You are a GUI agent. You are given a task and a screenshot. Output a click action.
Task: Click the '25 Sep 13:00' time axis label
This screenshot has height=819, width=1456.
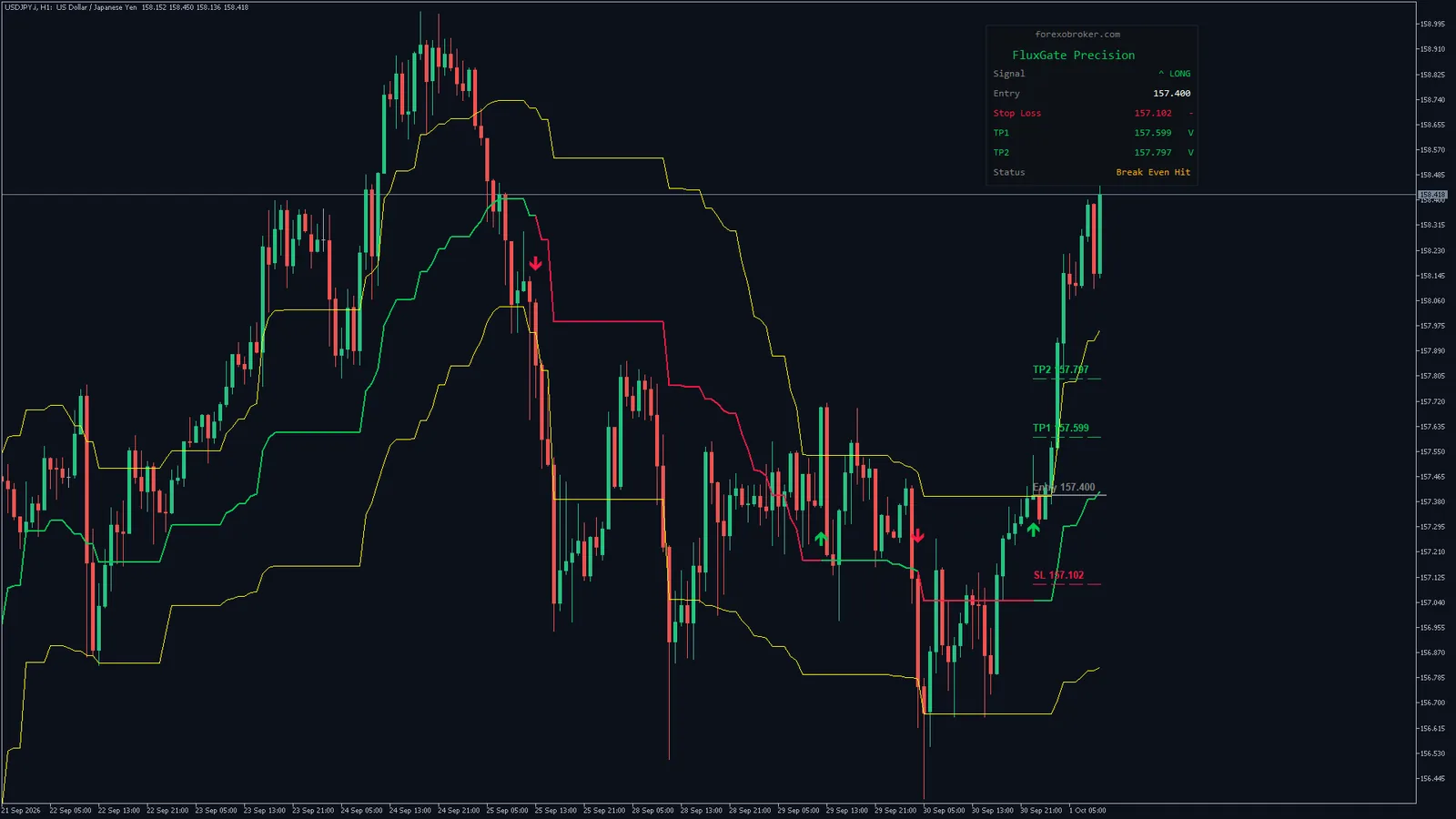point(556,810)
